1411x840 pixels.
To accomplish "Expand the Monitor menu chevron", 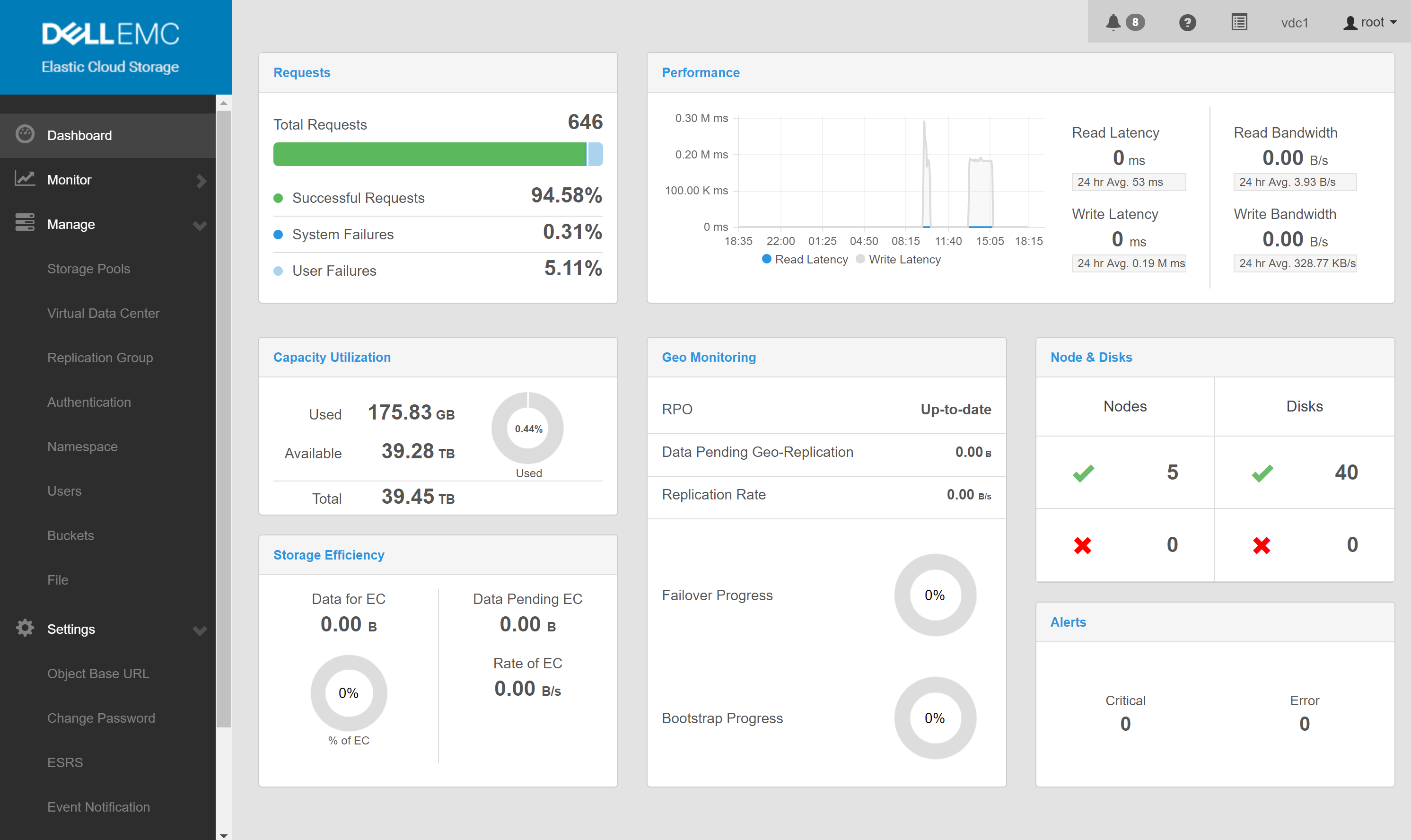I will pos(201,181).
